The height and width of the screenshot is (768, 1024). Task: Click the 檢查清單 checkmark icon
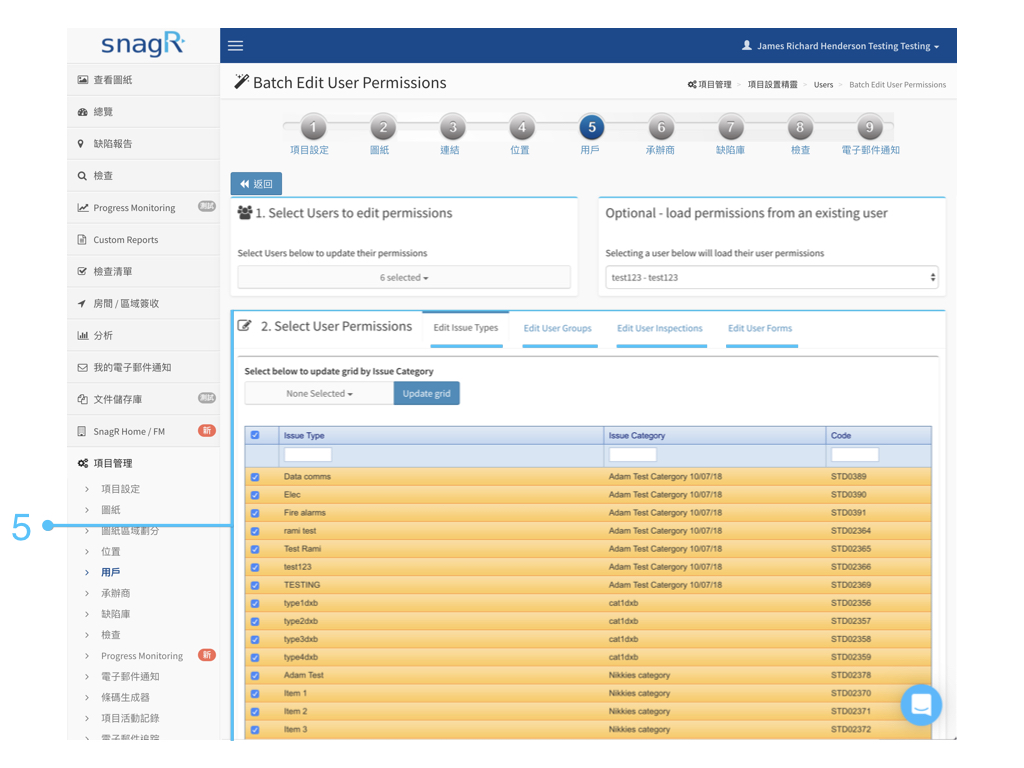82,271
